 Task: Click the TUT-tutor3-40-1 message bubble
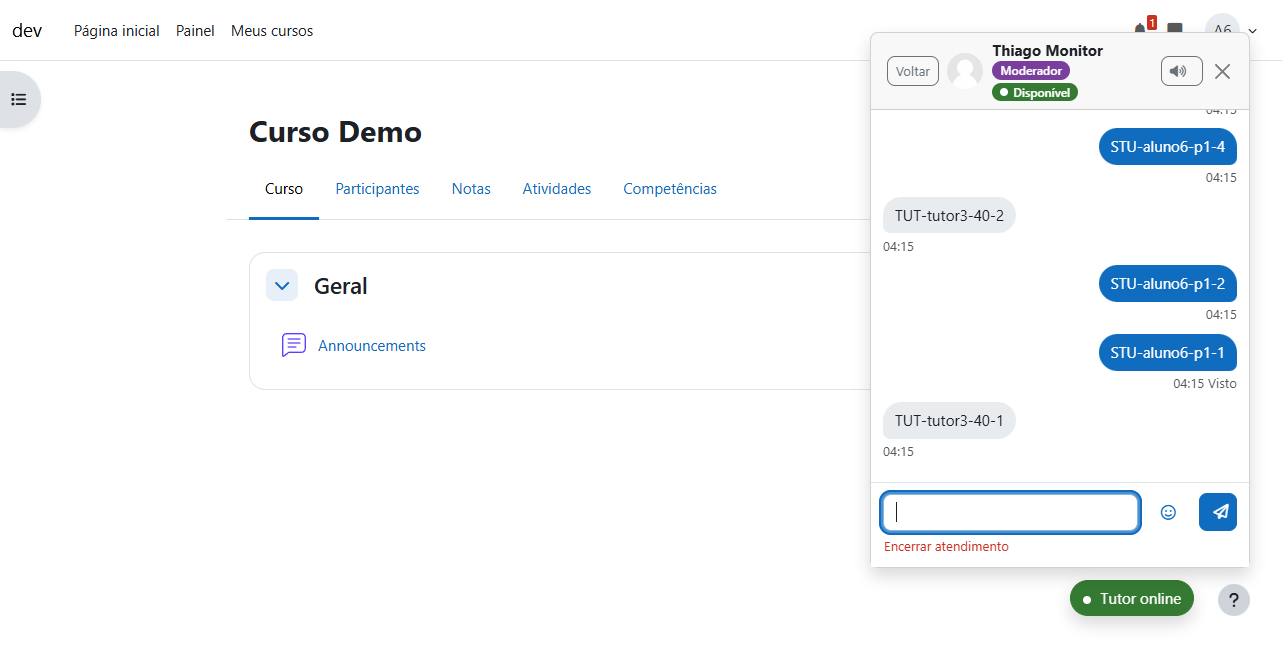pyautogui.click(x=949, y=420)
